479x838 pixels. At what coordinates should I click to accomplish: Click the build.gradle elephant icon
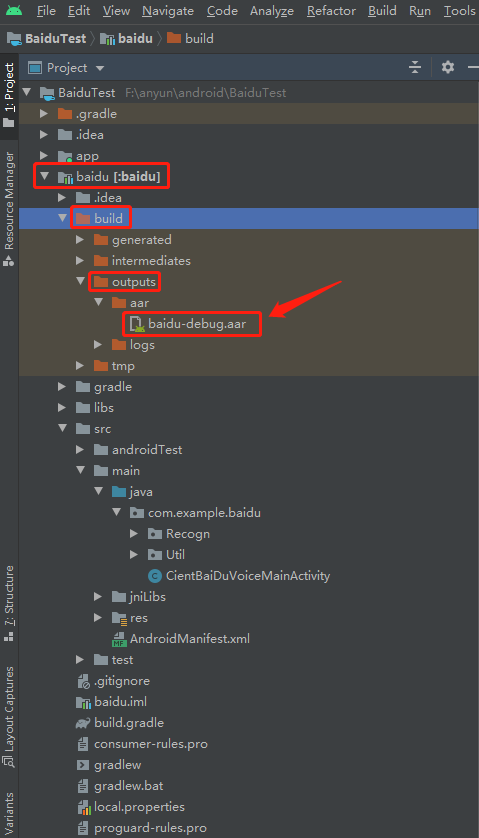coord(83,723)
